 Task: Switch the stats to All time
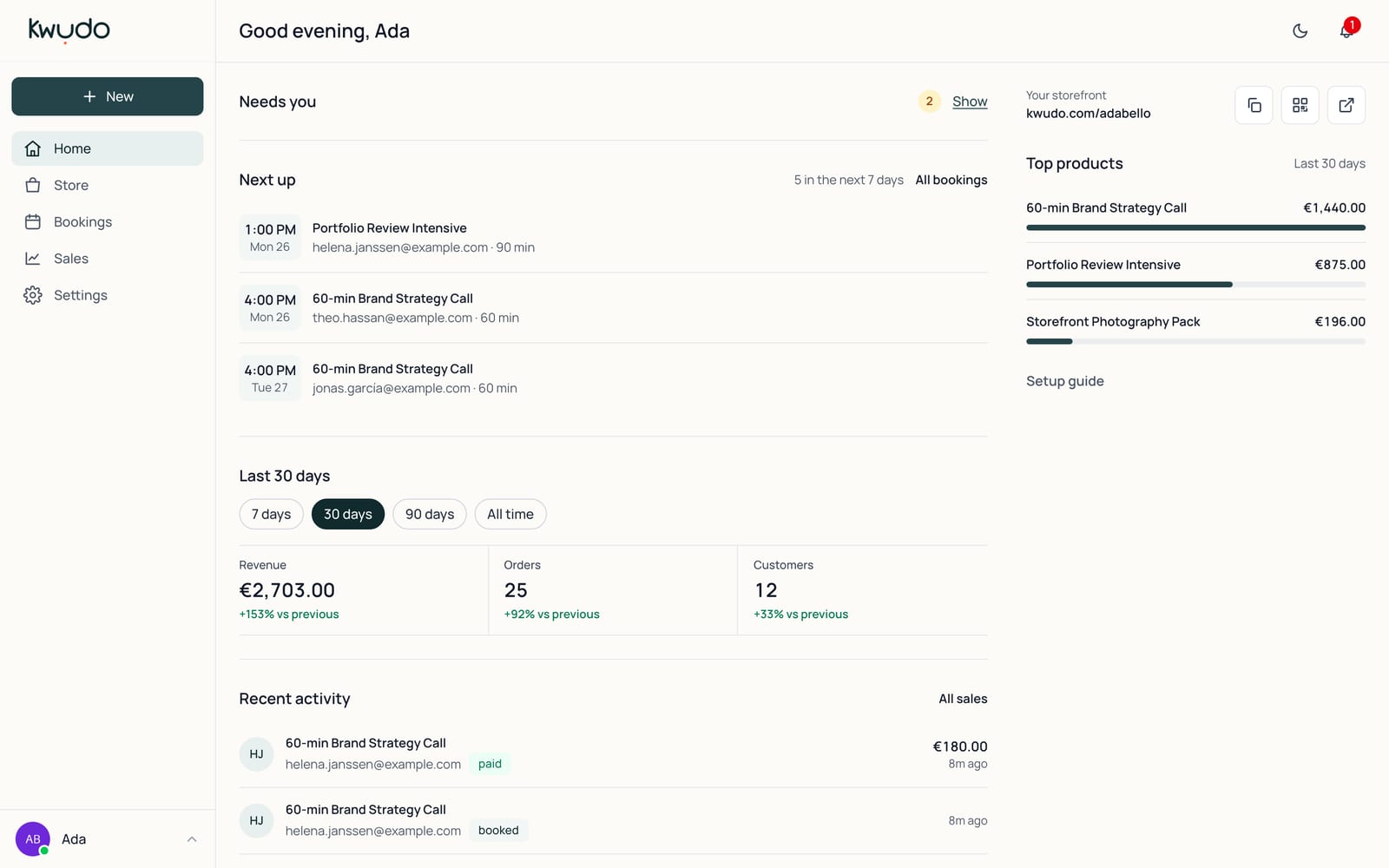(x=510, y=514)
